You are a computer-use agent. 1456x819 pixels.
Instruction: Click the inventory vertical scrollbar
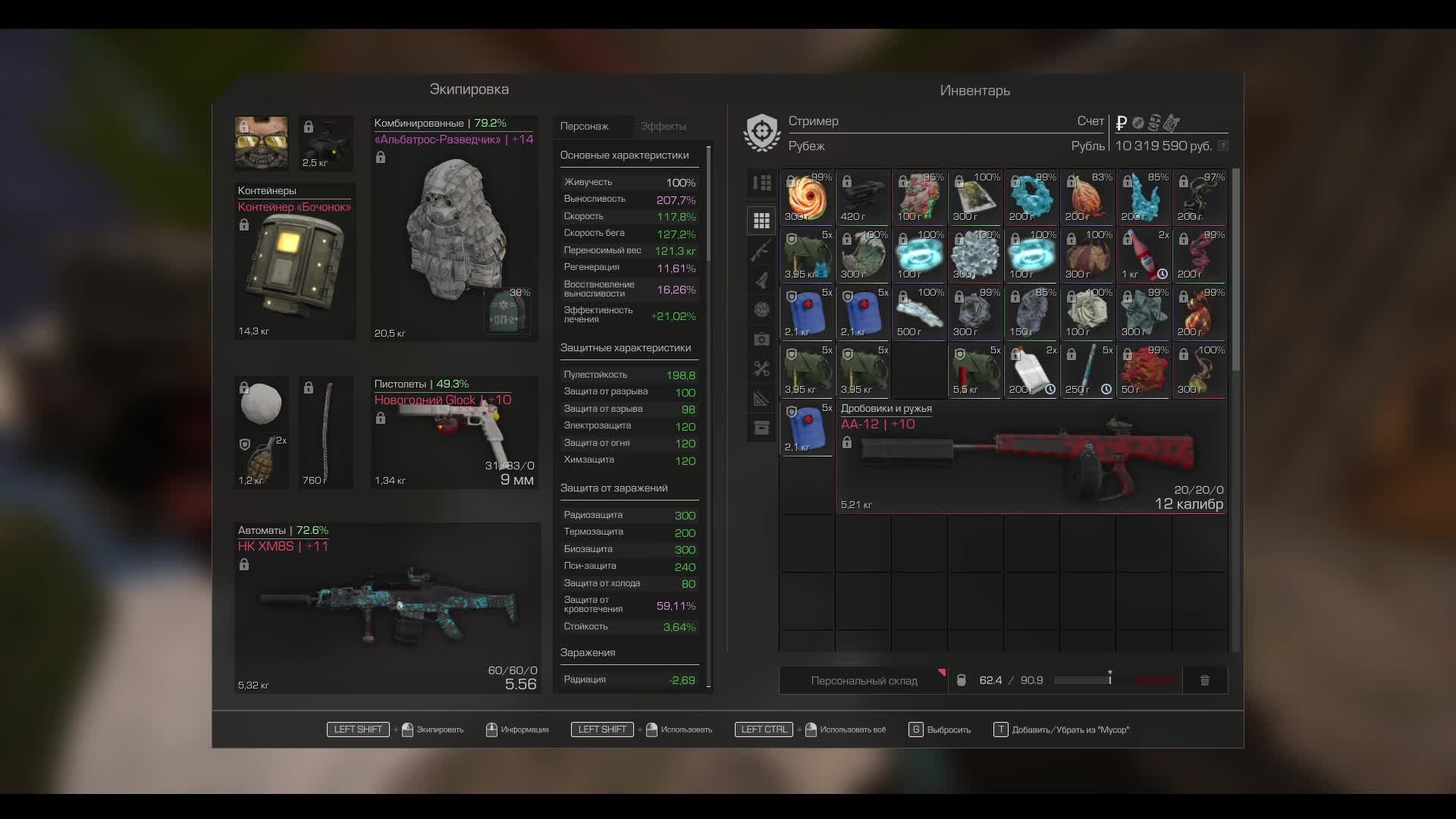(x=1236, y=269)
